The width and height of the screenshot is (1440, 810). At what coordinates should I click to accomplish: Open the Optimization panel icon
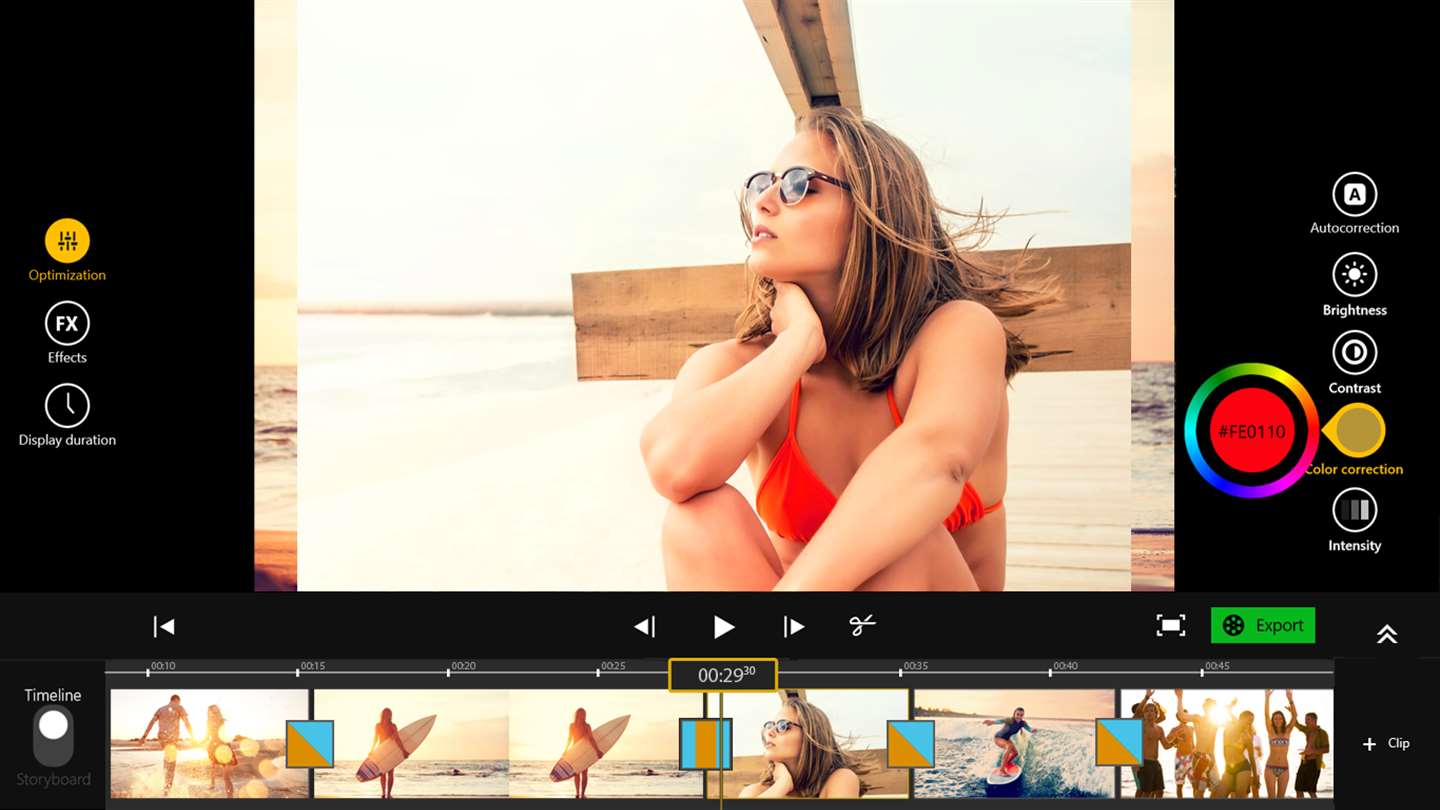click(x=67, y=241)
